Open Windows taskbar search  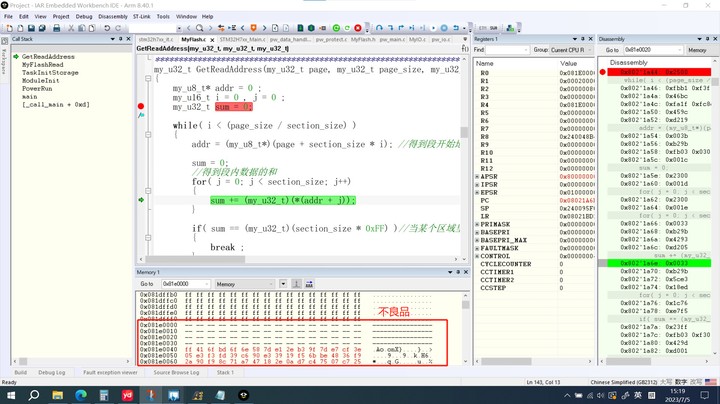click(x=34, y=395)
